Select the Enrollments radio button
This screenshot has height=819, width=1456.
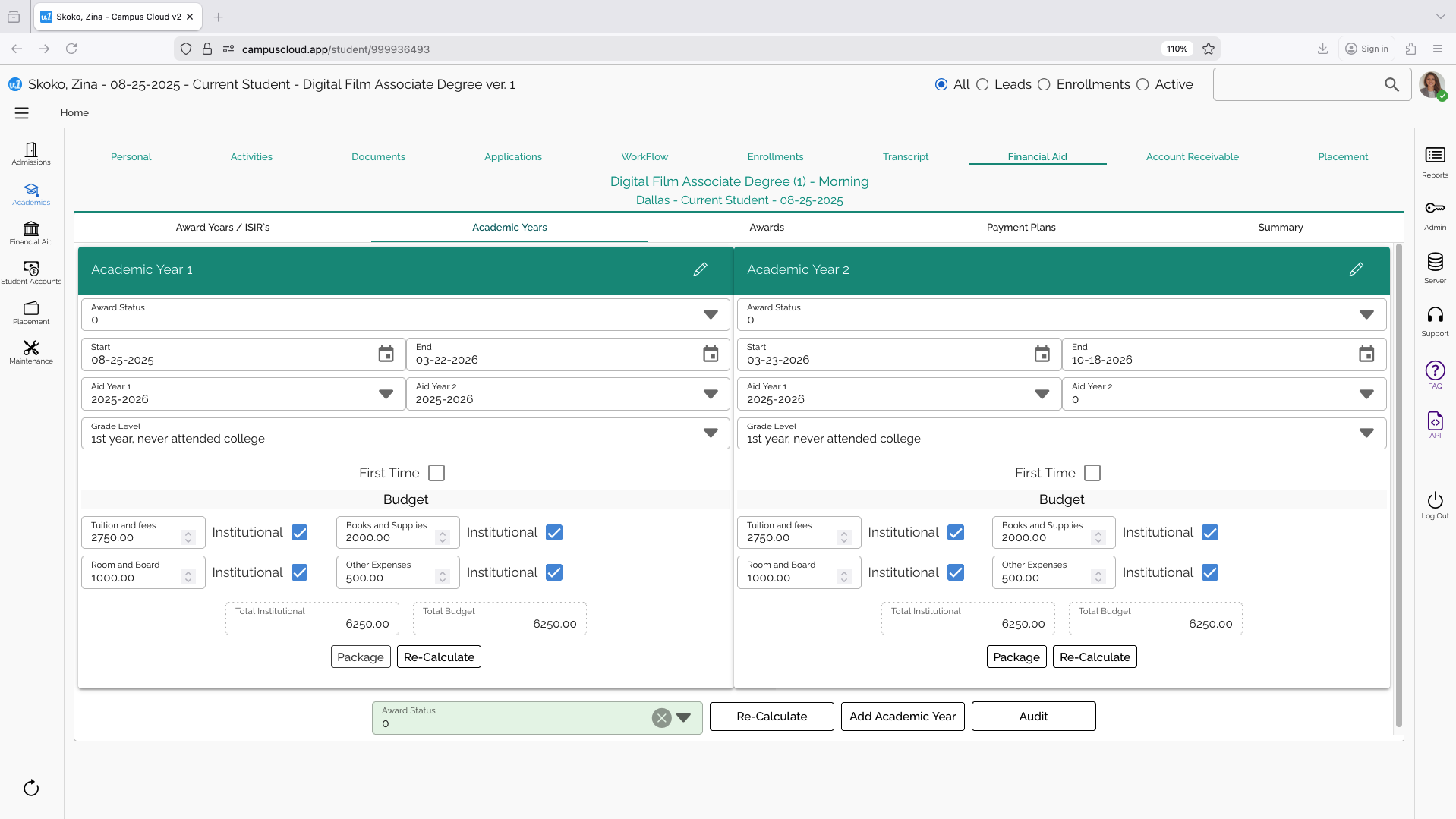click(1044, 85)
